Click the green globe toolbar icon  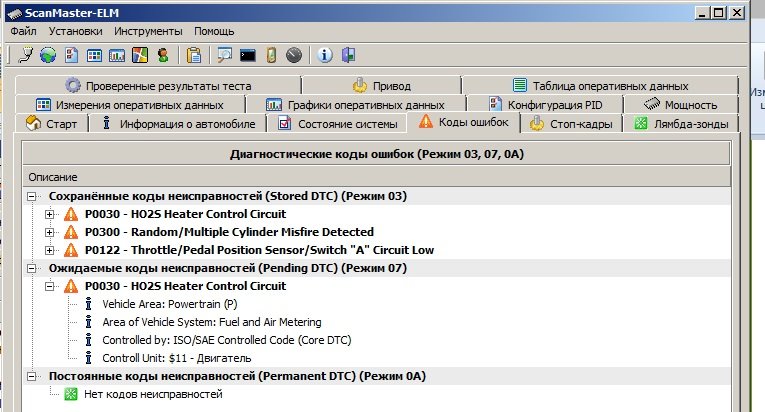pyautogui.click(x=49, y=54)
